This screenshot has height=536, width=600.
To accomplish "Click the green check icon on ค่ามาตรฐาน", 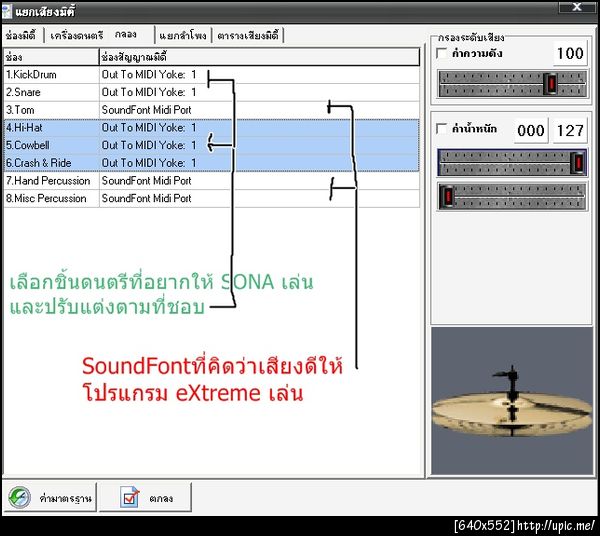I will 19,497.
